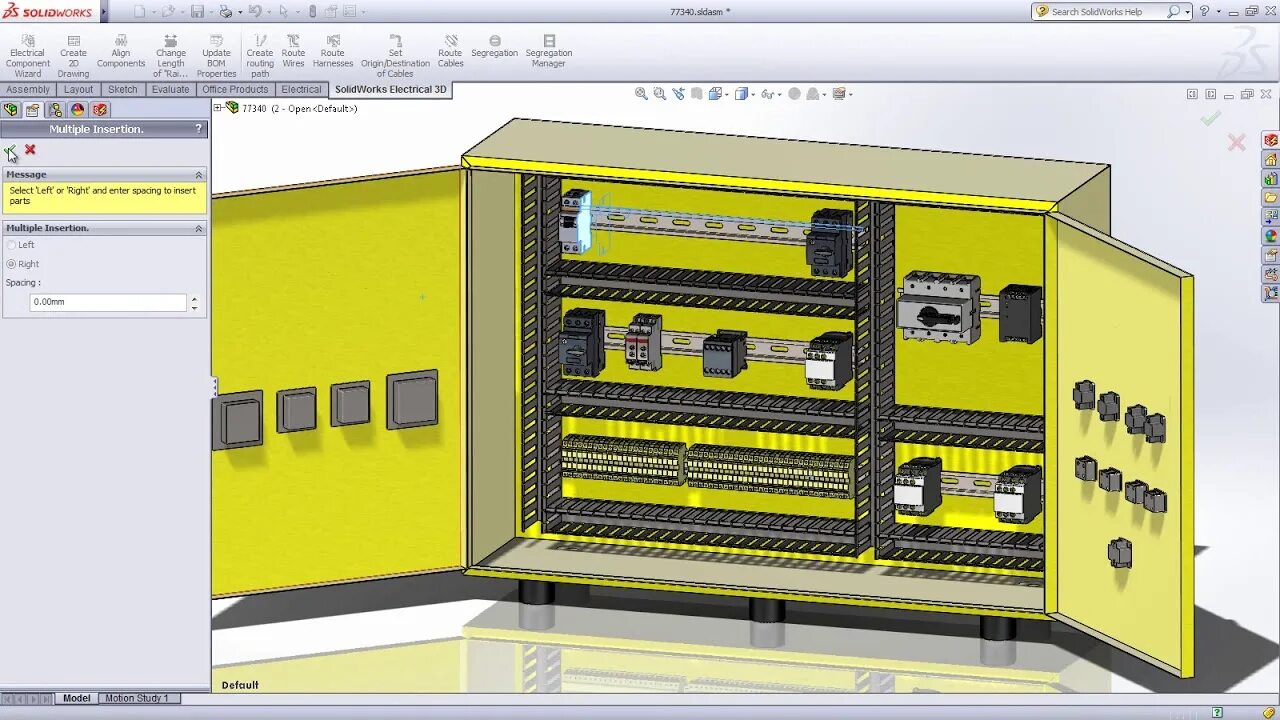Click confirmation corner red X in viewport
The height and width of the screenshot is (720, 1280).
pos(1237,143)
